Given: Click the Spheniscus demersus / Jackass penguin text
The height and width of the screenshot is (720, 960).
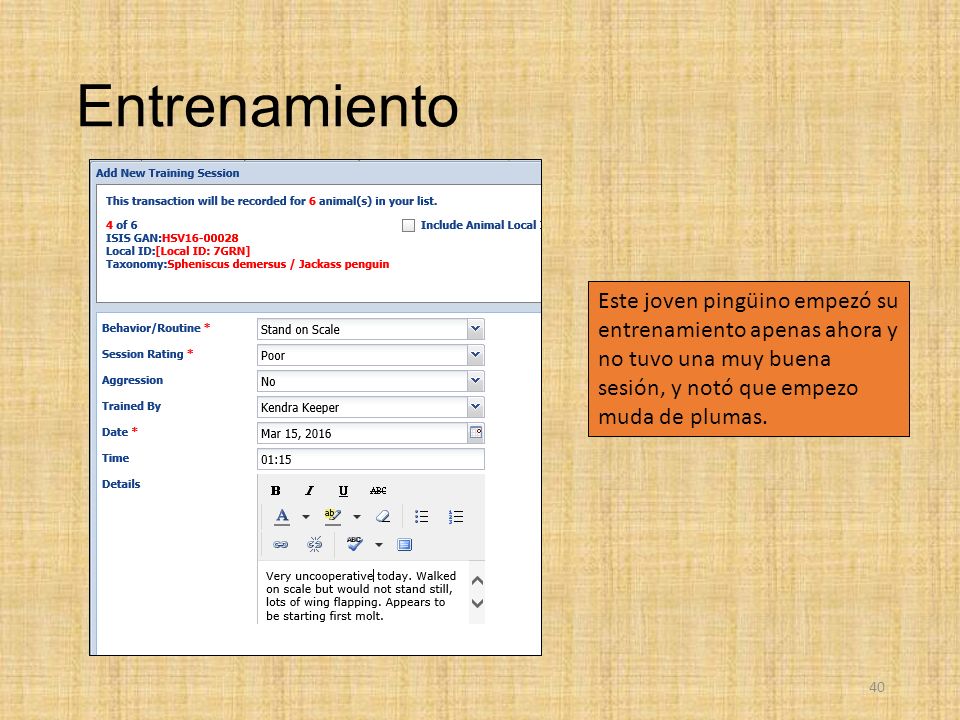Looking at the screenshot, I should pos(278,264).
